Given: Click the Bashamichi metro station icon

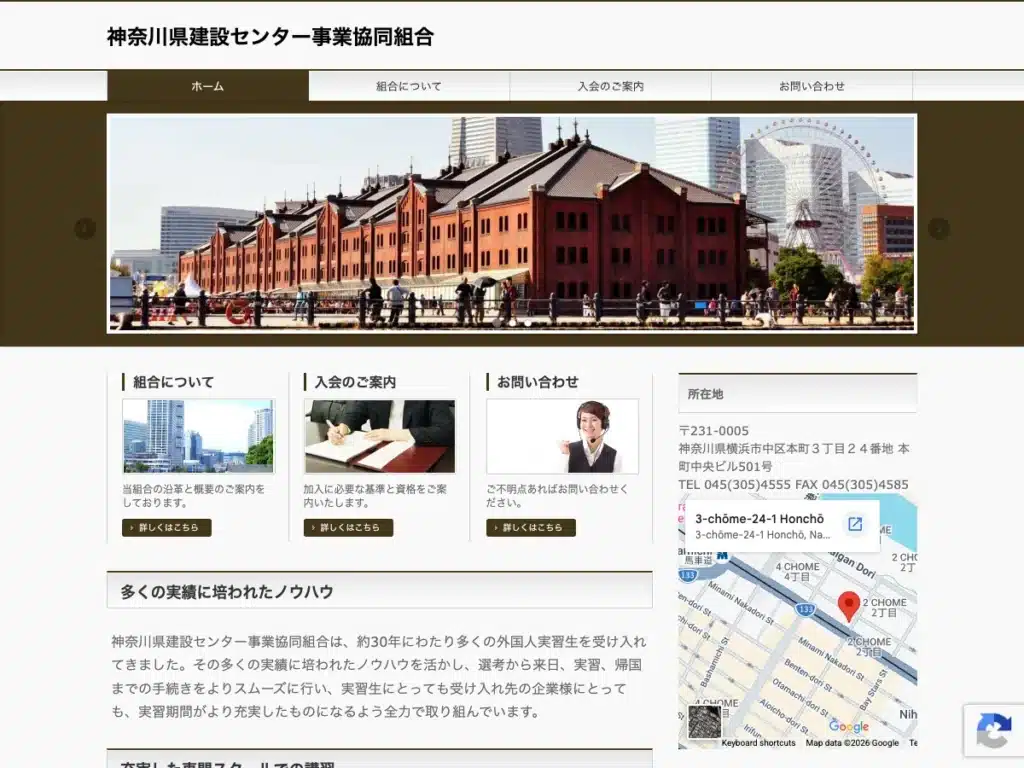Looking at the screenshot, I should [x=722, y=556].
